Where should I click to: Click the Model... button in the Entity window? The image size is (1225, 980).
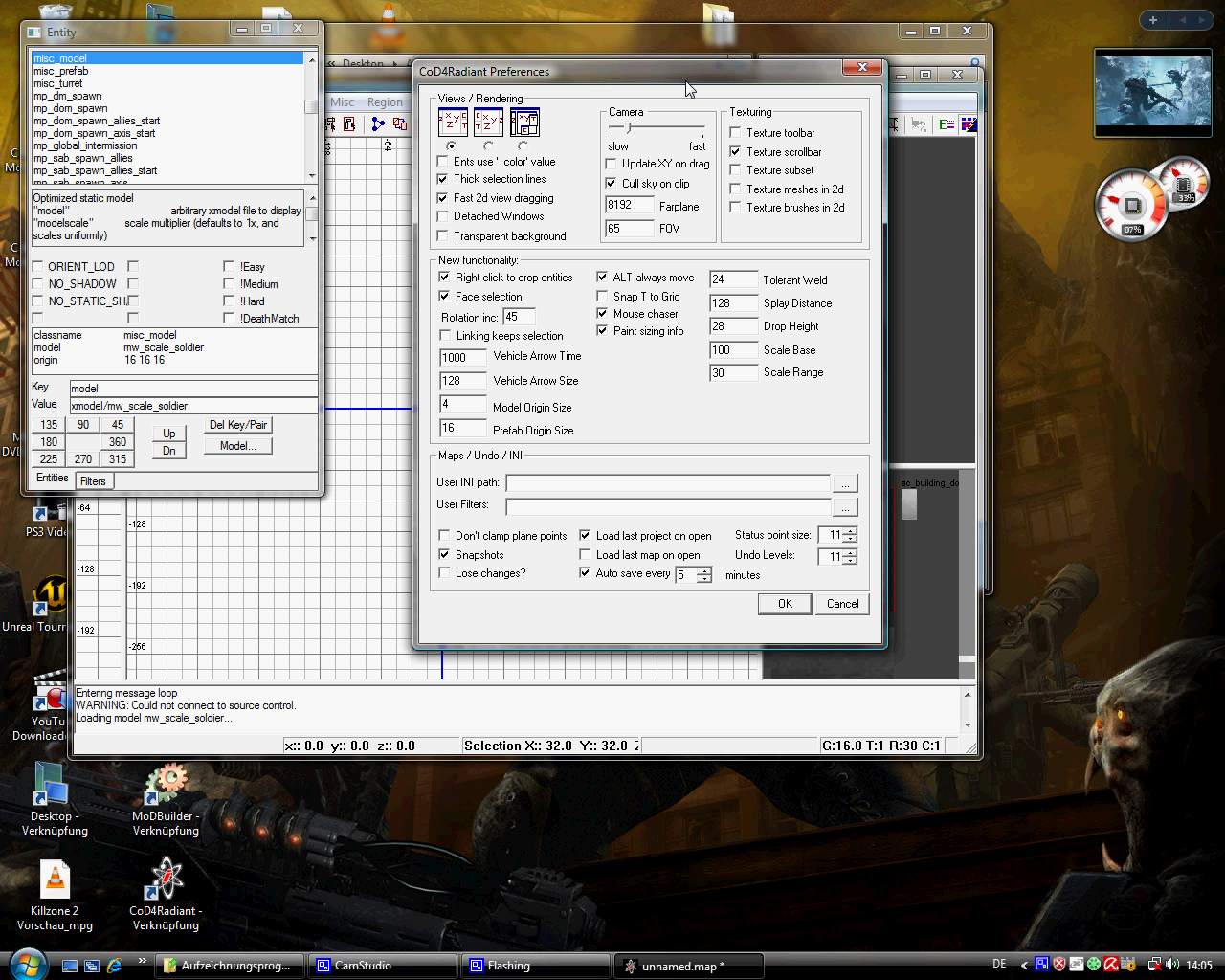click(238, 446)
